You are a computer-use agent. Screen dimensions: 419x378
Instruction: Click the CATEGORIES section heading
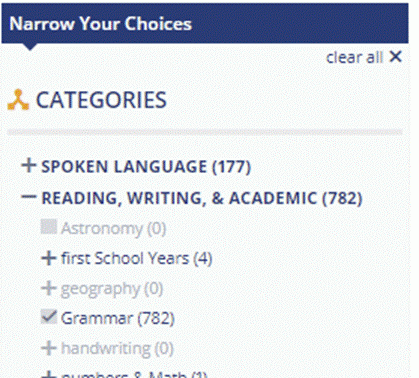(x=101, y=100)
